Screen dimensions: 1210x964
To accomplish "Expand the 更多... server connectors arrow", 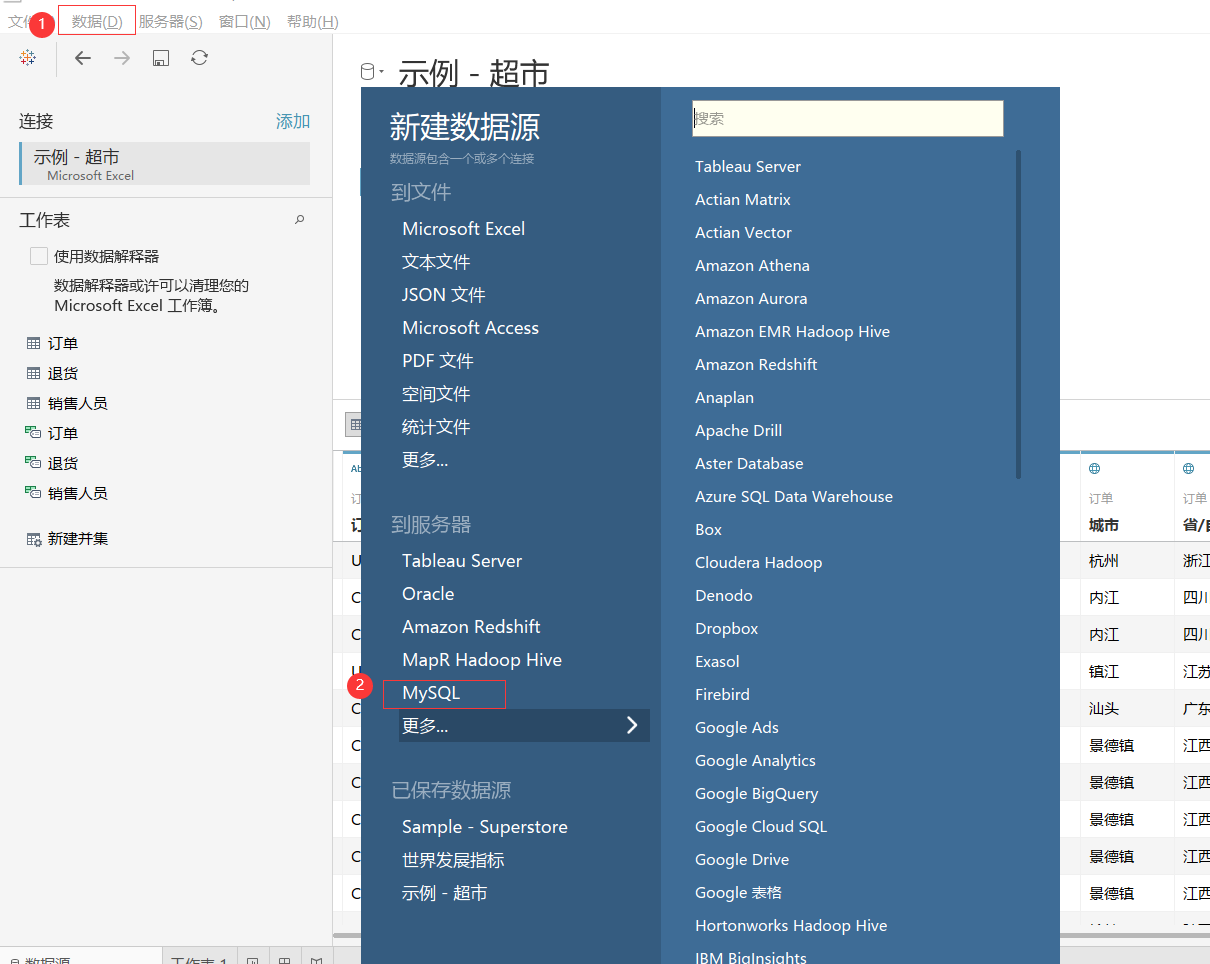I will coord(631,725).
